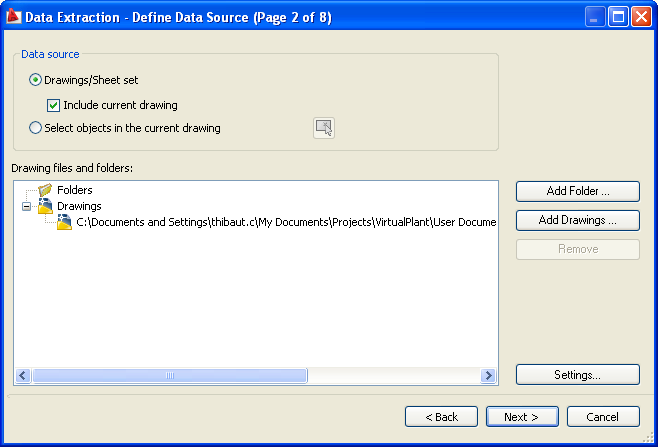Click the scroll left arrow
Image resolution: width=658 pixels, height=447 pixels.
point(23,375)
